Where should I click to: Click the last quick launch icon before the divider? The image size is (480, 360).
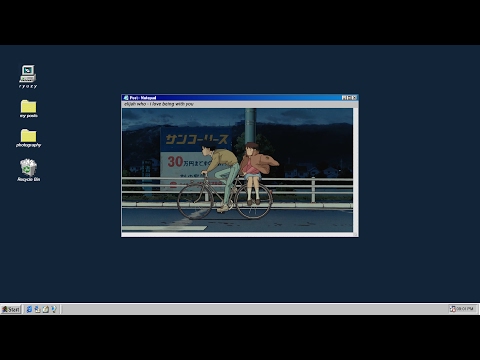(x=54, y=309)
